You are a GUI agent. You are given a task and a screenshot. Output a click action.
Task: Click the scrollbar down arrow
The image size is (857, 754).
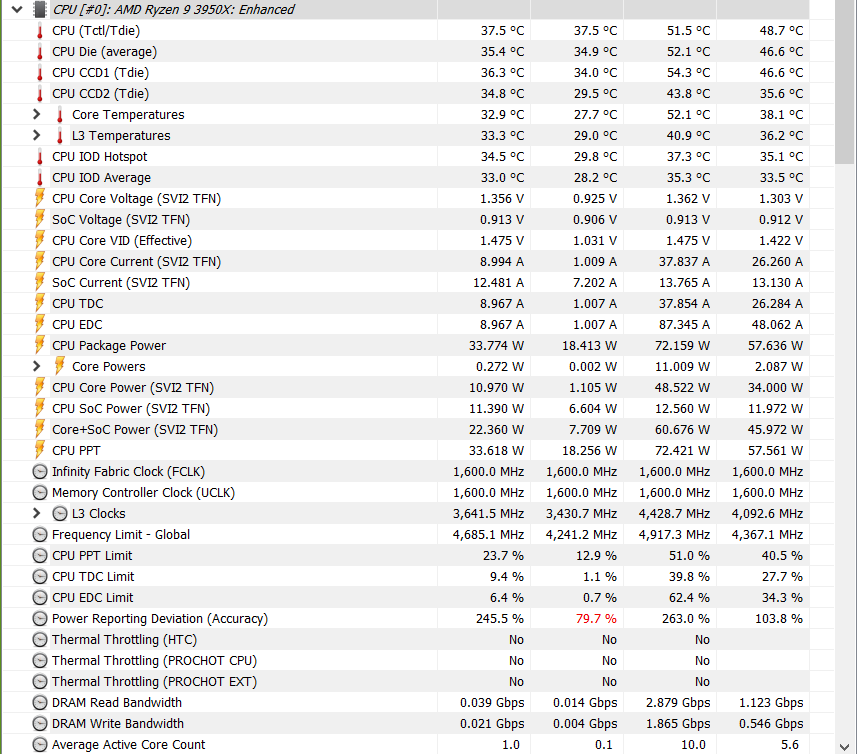(x=844, y=746)
